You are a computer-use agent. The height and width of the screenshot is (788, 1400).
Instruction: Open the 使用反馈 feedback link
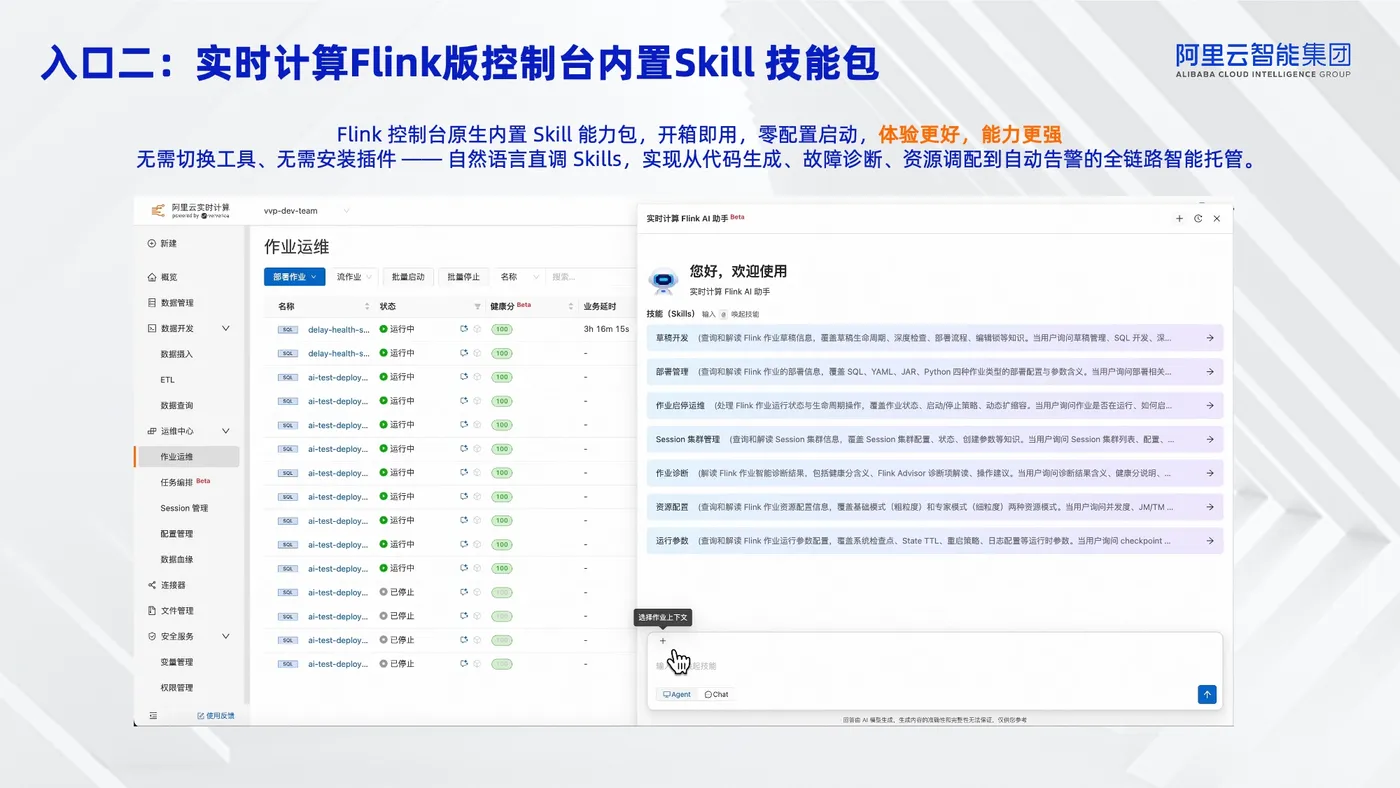coord(216,715)
